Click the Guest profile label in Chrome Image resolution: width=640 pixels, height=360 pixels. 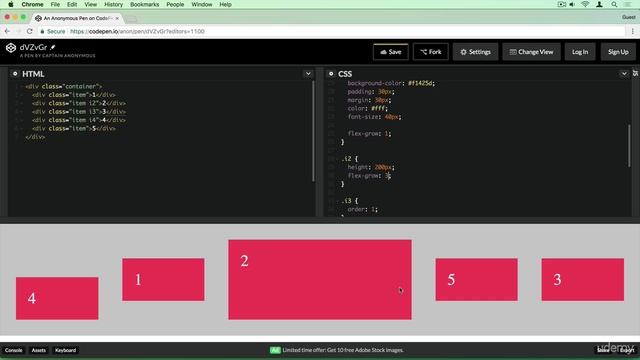point(629,17)
